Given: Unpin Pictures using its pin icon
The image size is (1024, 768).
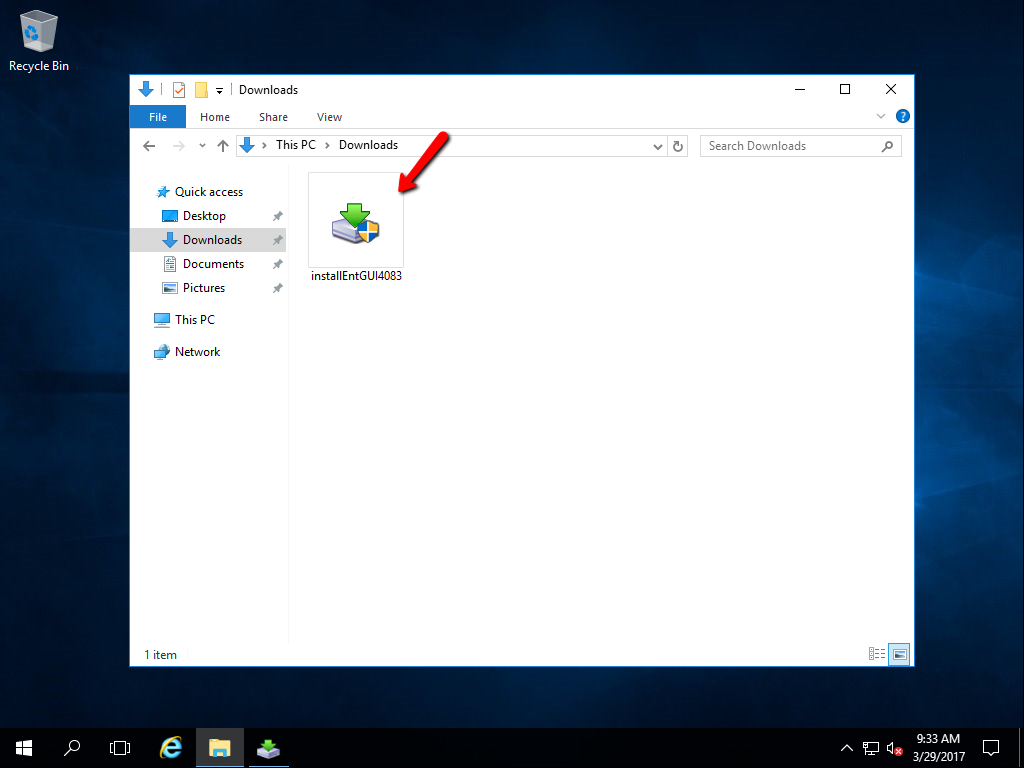Looking at the screenshot, I should click(x=278, y=288).
